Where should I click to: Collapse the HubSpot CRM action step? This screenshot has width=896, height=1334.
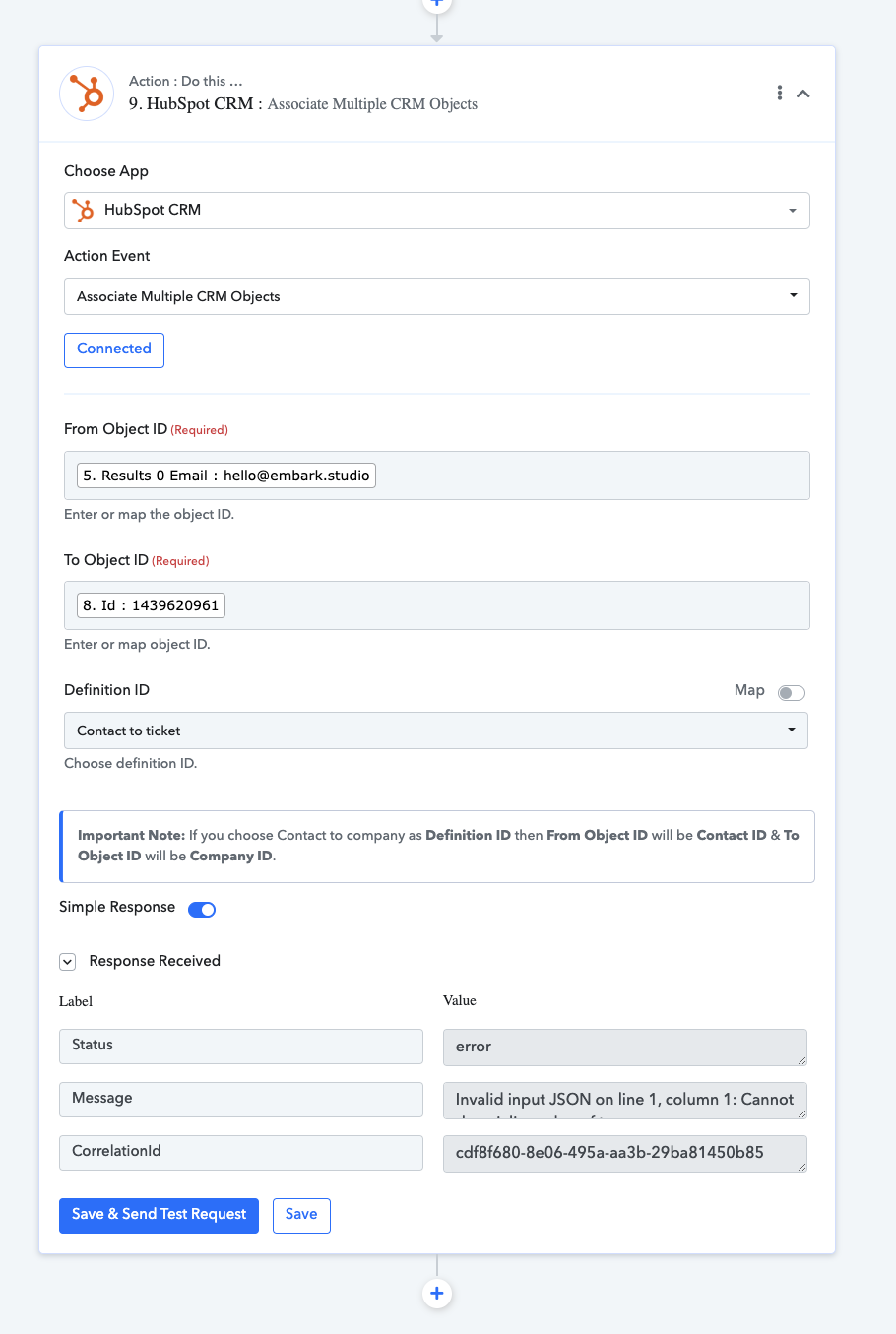click(x=803, y=94)
